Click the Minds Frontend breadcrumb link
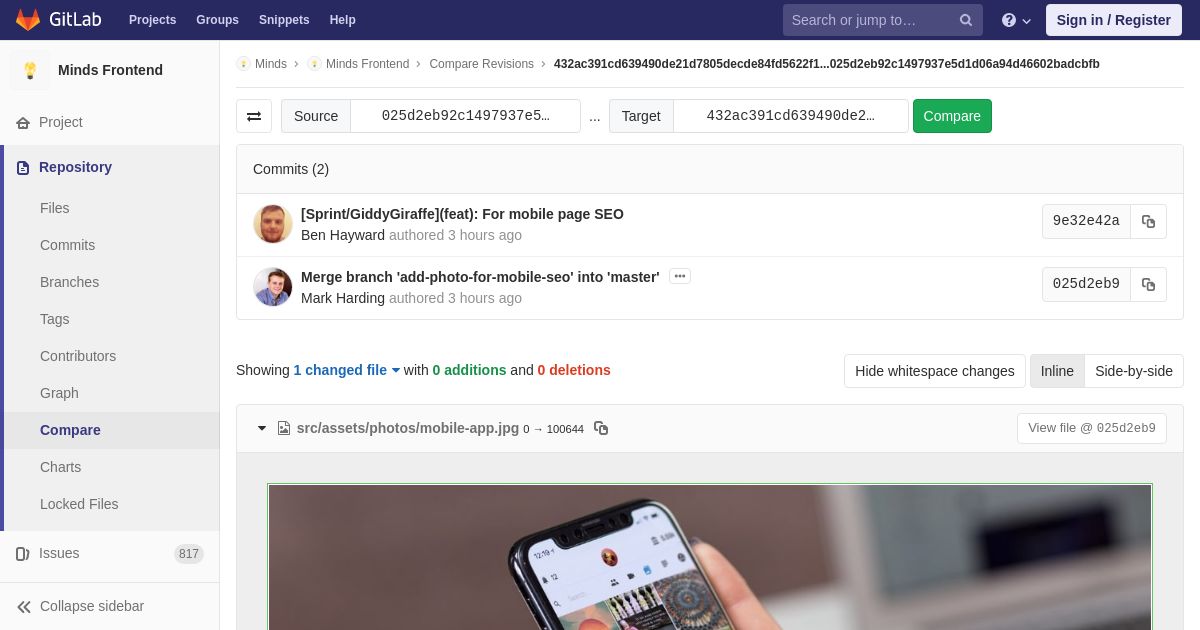Image resolution: width=1200 pixels, height=630 pixels. [367, 64]
